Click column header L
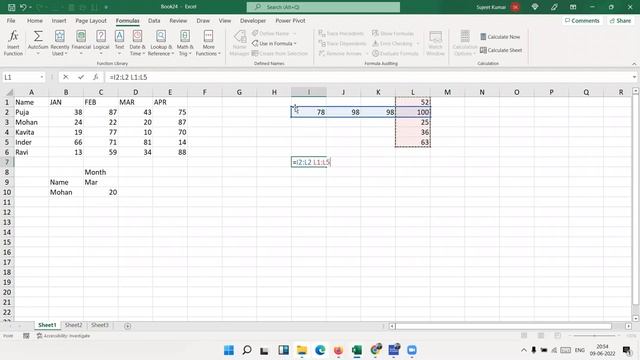The height and width of the screenshot is (360, 640). click(x=413, y=92)
